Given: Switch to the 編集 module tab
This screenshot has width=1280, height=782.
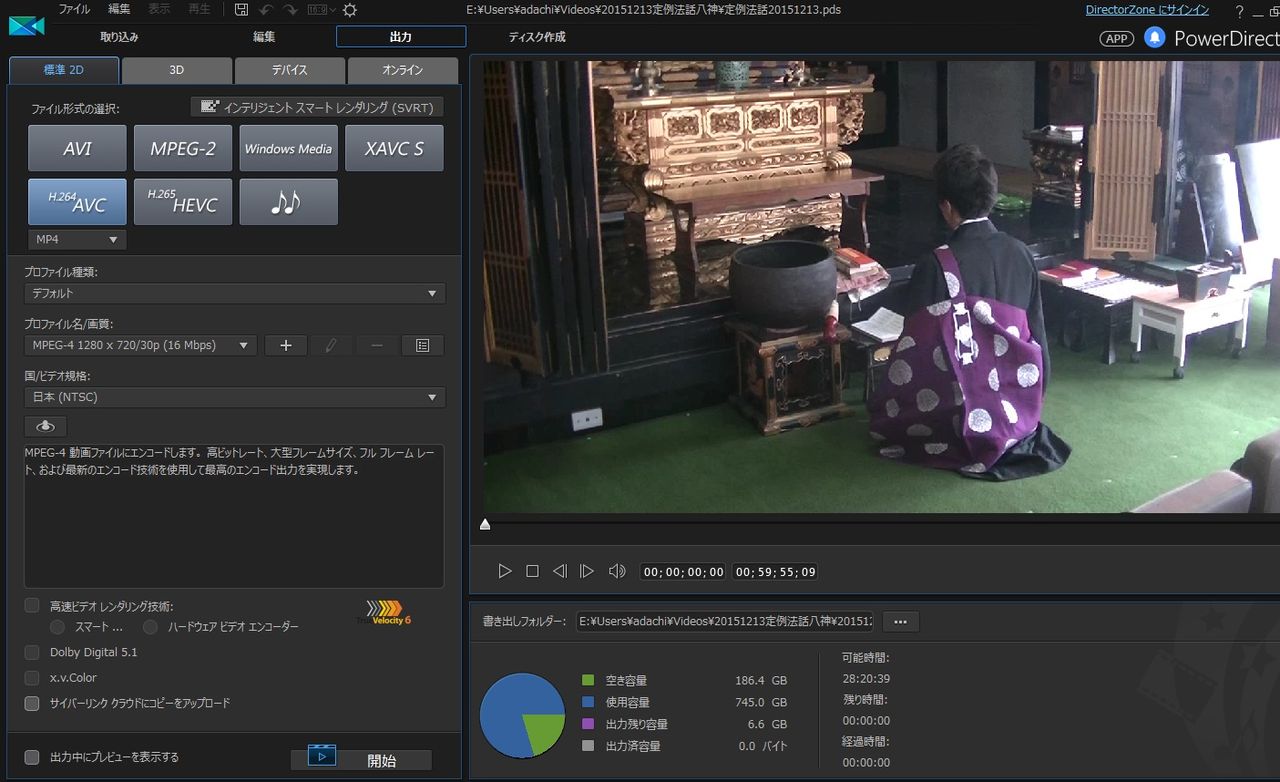Looking at the screenshot, I should coord(264,37).
